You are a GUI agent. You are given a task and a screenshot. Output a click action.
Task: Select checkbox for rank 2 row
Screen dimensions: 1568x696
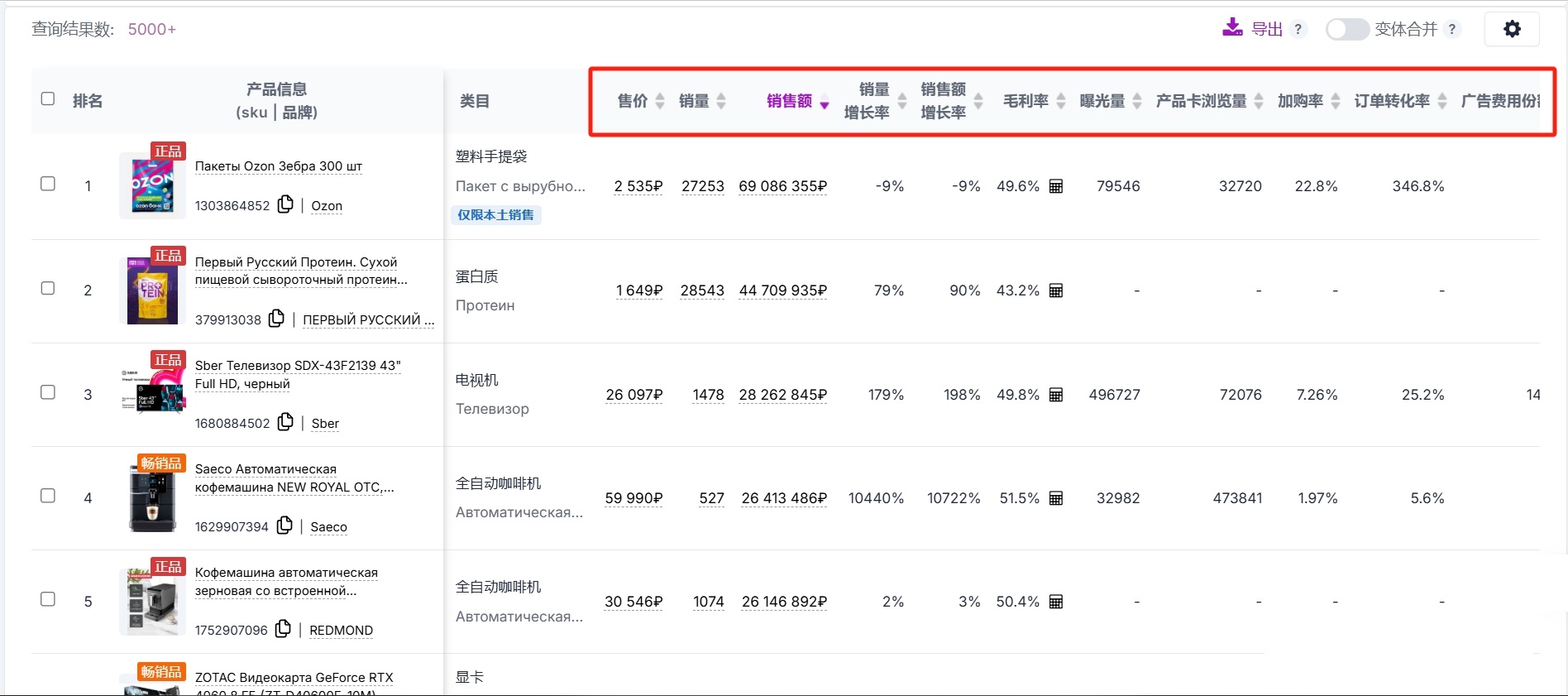[48, 288]
